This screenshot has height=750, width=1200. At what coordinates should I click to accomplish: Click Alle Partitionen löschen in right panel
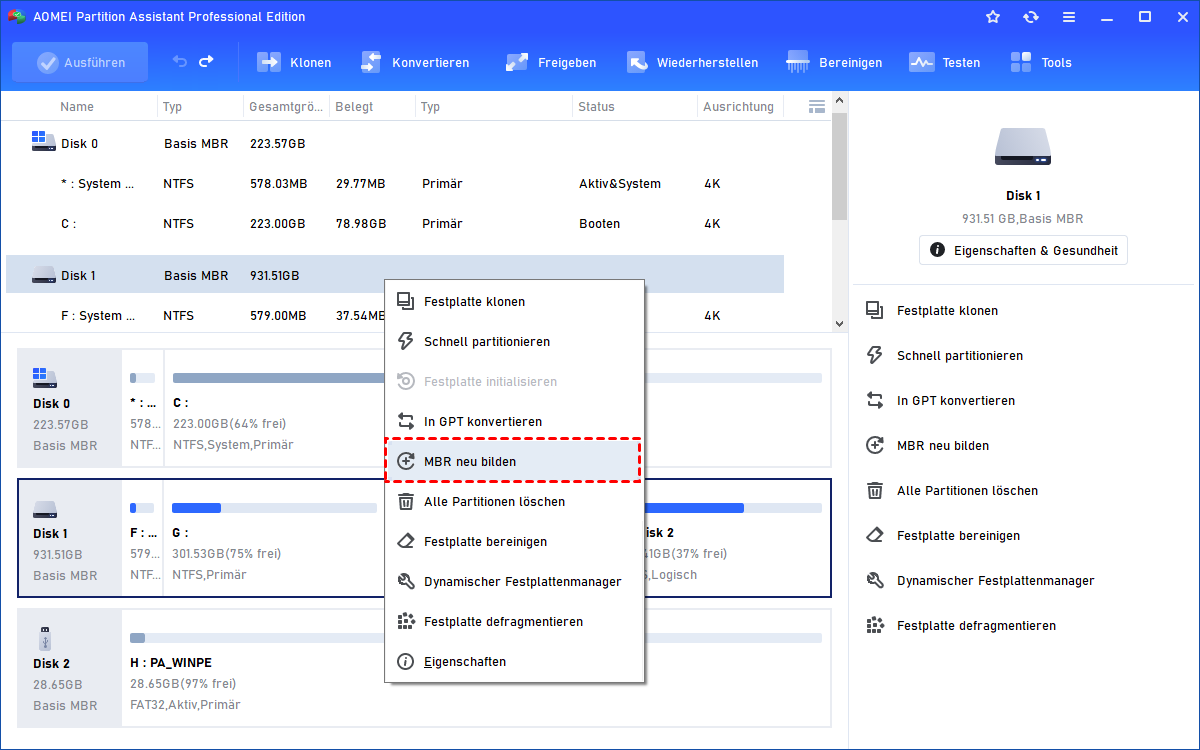click(967, 491)
